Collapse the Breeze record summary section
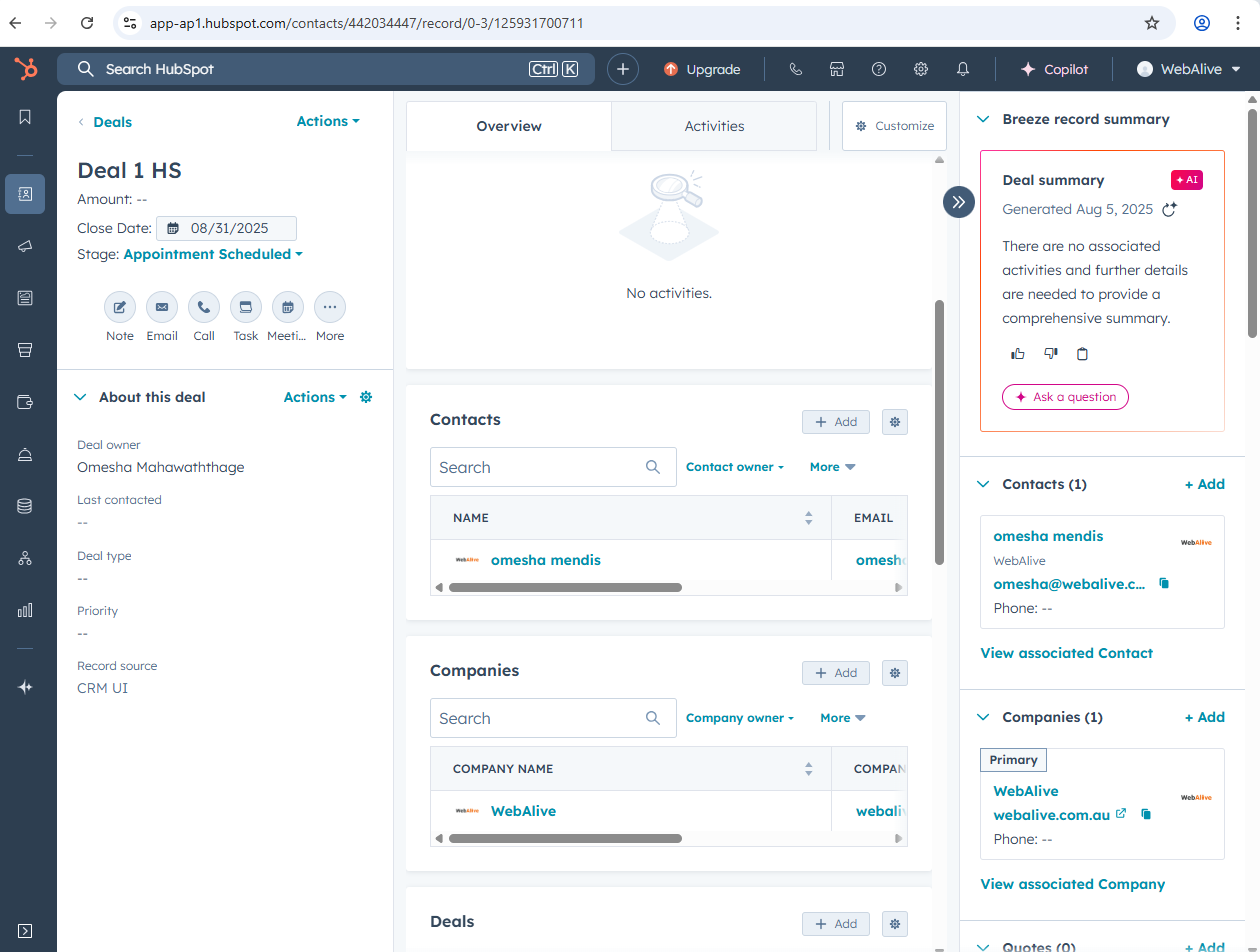This screenshot has width=1260, height=952. point(983,119)
